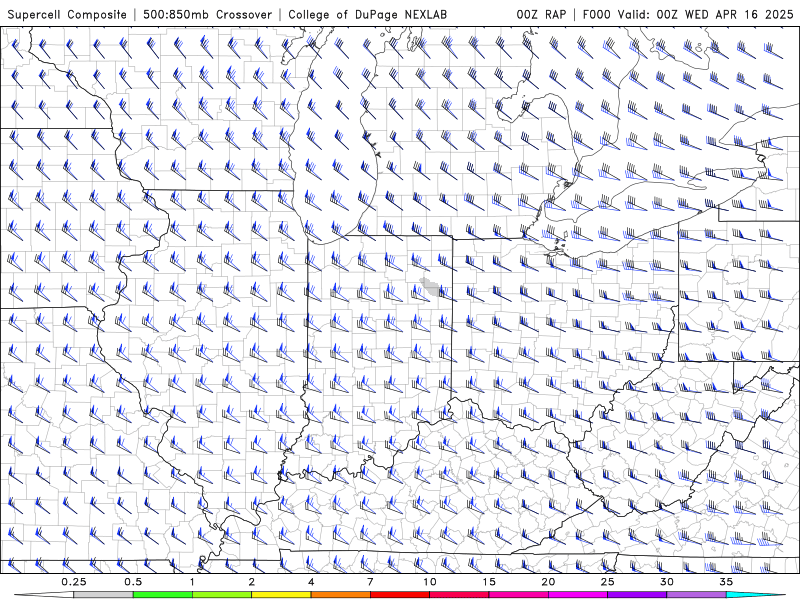This screenshot has width=800, height=600.
Task: Click the colorbar label 10
Action: pos(430,582)
